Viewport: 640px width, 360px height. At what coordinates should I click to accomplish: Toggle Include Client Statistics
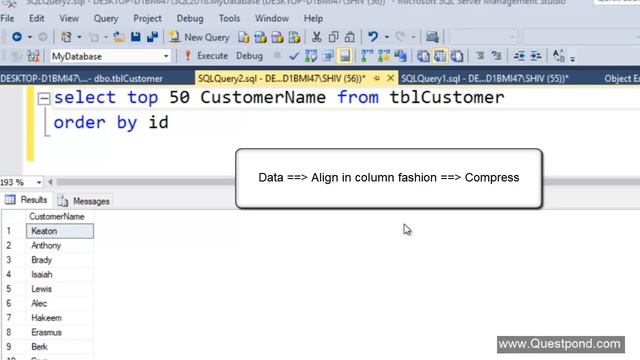(x=400, y=56)
